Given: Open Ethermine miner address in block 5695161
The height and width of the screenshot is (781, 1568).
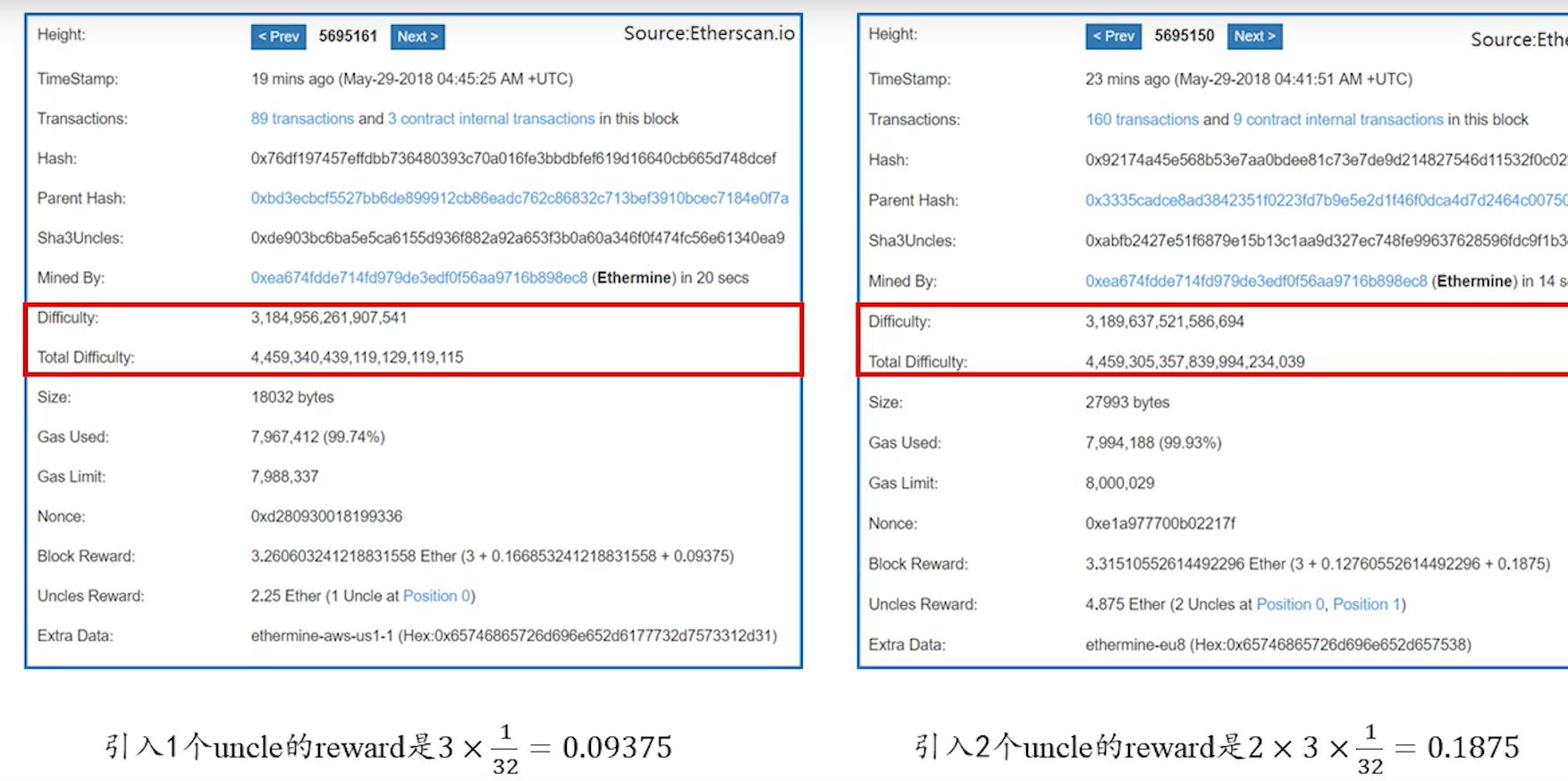Looking at the screenshot, I should pos(419,278).
